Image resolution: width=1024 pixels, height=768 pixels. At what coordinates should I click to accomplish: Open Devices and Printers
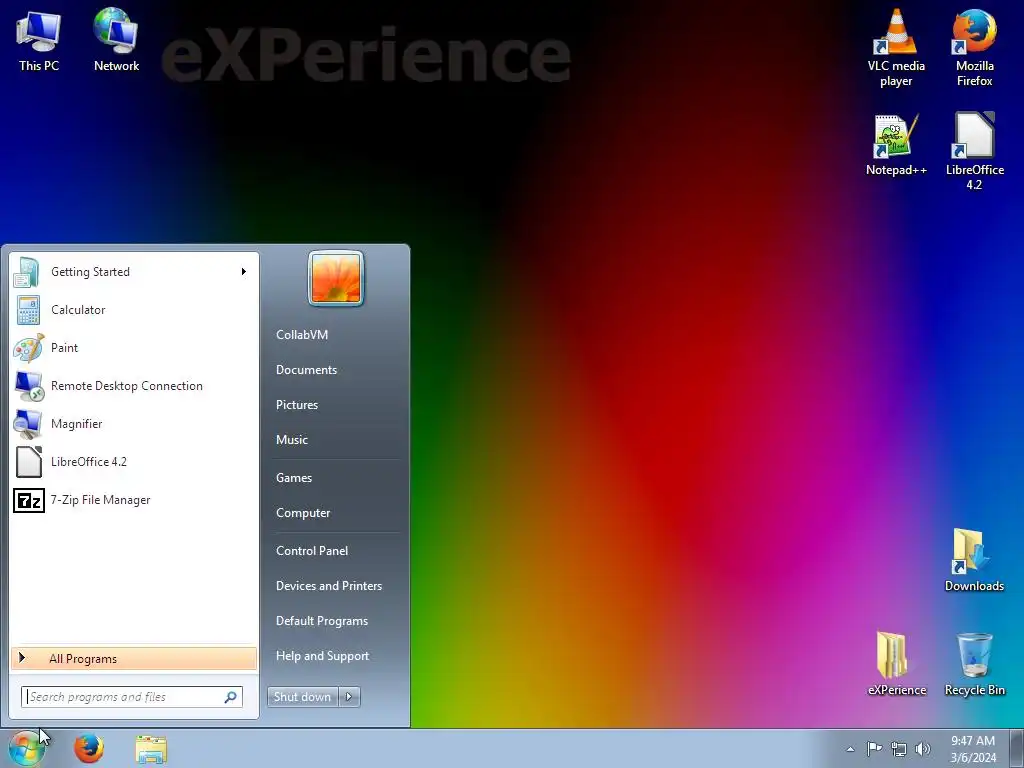coord(329,586)
